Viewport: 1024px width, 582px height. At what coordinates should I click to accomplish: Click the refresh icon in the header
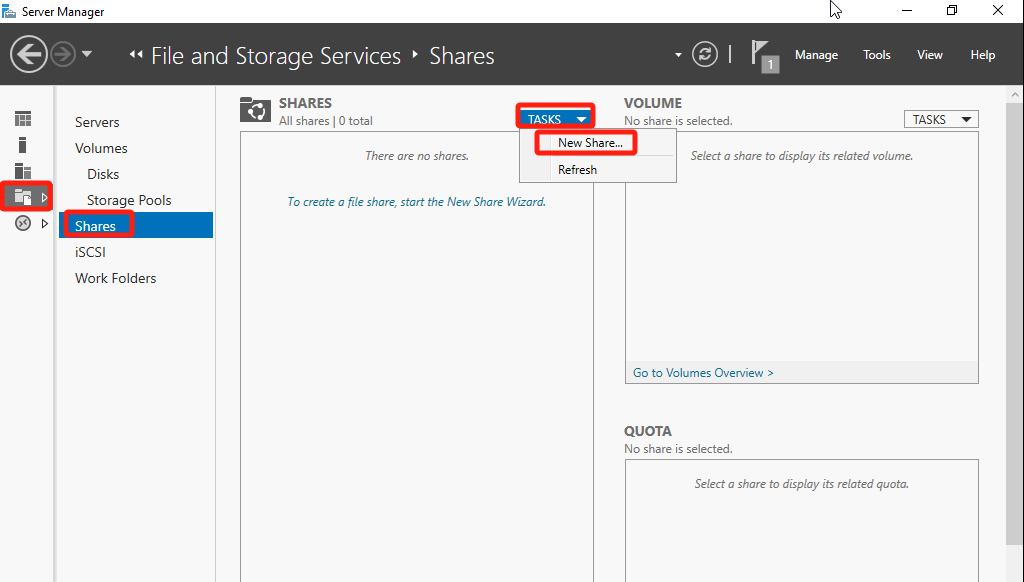coord(705,54)
